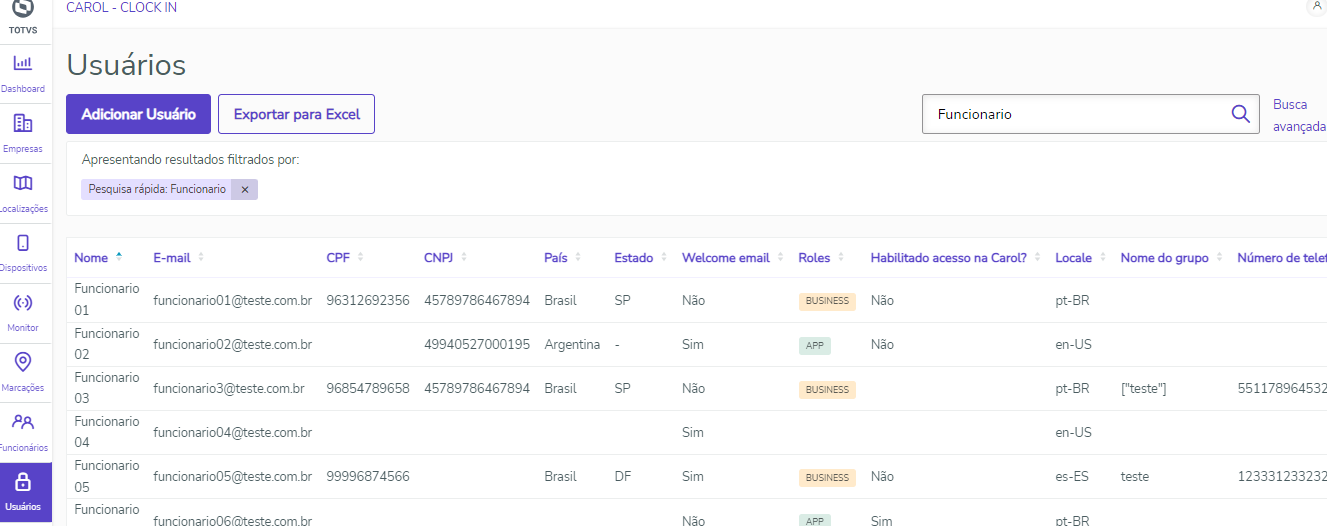
Task: Click Exportar para Excel button
Action: point(296,114)
